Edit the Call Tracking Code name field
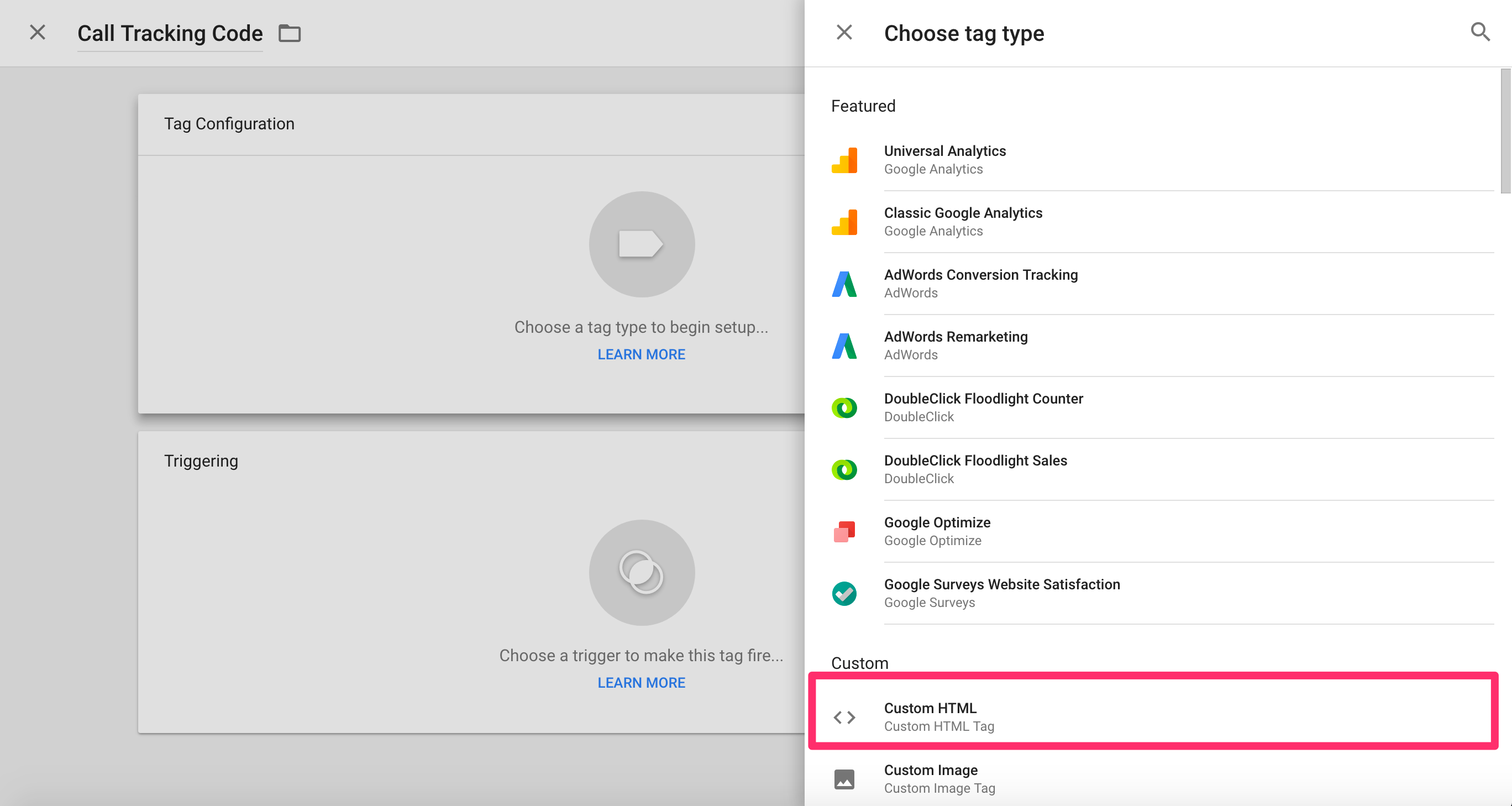This screenshot has height=806, width=1512. coord(170,34)
